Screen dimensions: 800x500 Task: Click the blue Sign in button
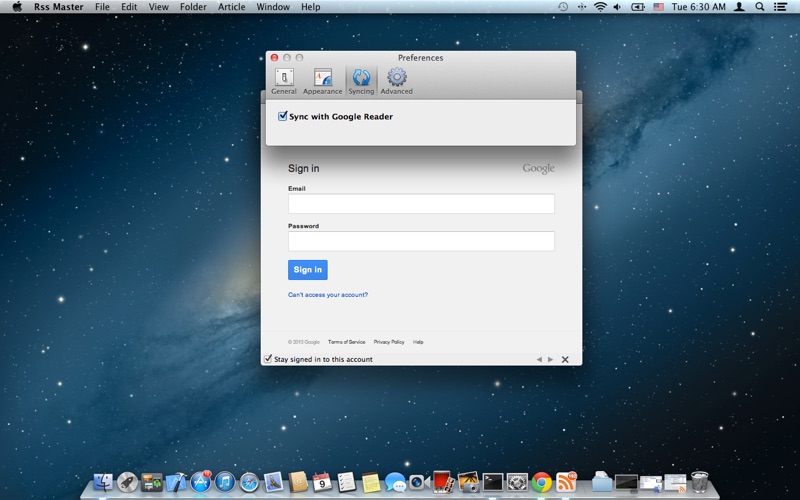pos(308,269)
